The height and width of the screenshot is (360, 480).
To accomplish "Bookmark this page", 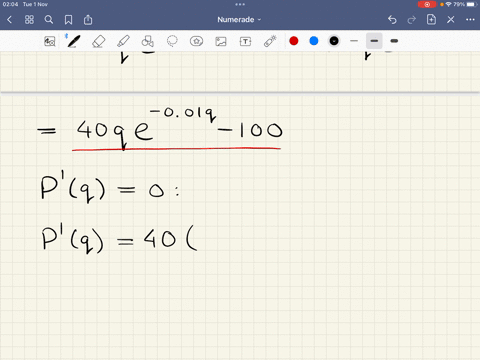I will tap(68, 20).
